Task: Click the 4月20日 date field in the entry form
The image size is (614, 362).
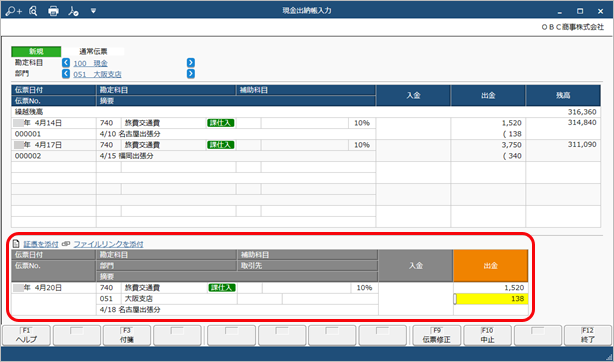Action: click(x=53, y=288)
